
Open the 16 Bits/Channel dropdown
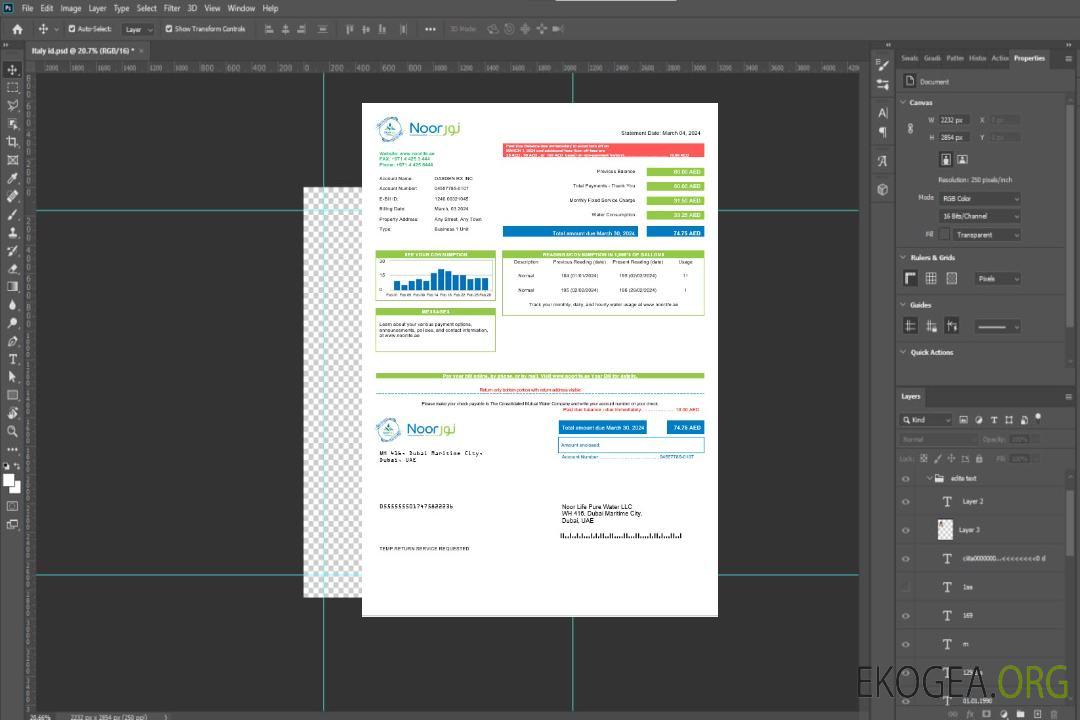click(x=980, y=216)
